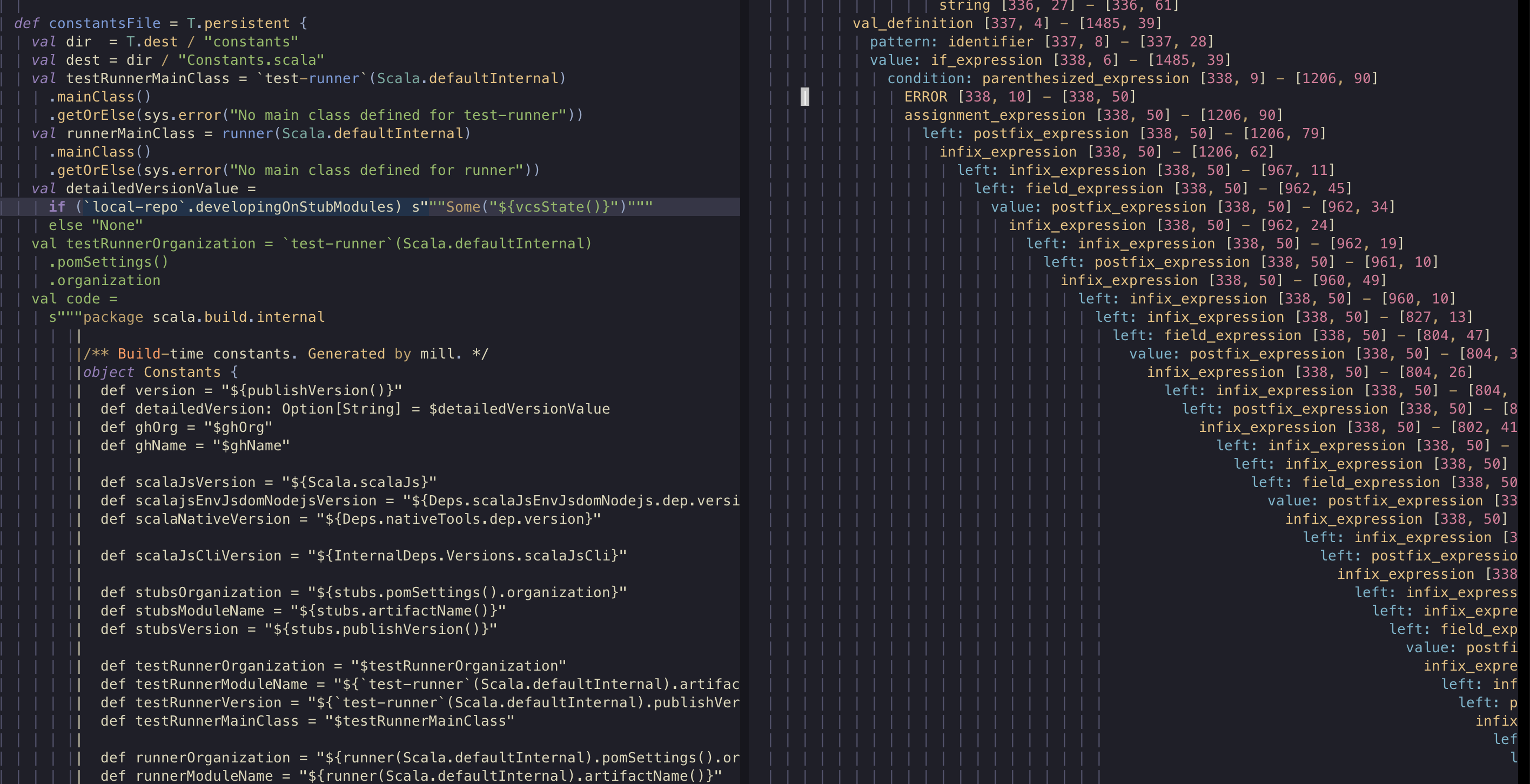Click the 'else "None"' code line

pyautogui.click(x=95, y=226)
